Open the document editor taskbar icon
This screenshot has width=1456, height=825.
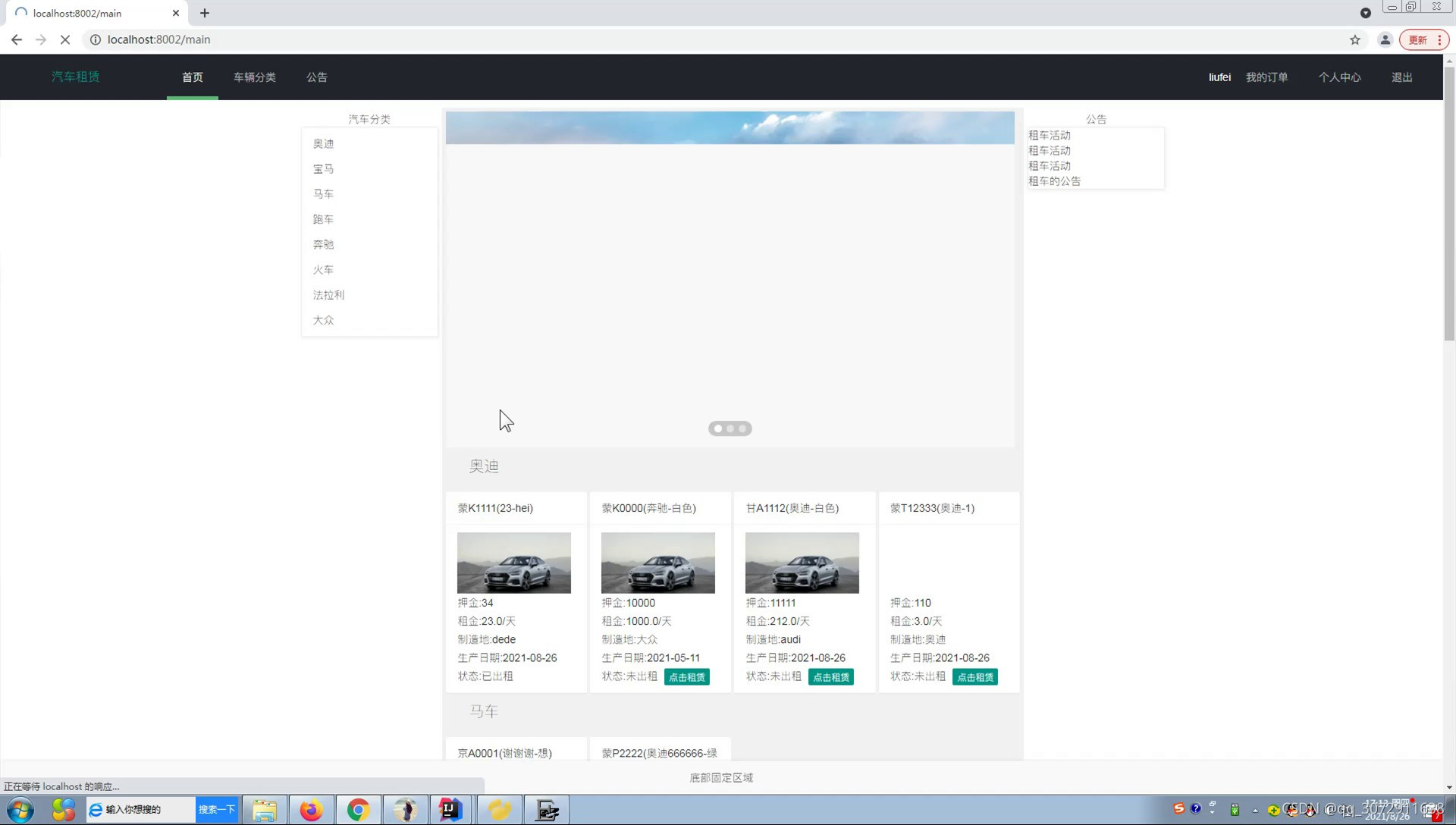547,810
